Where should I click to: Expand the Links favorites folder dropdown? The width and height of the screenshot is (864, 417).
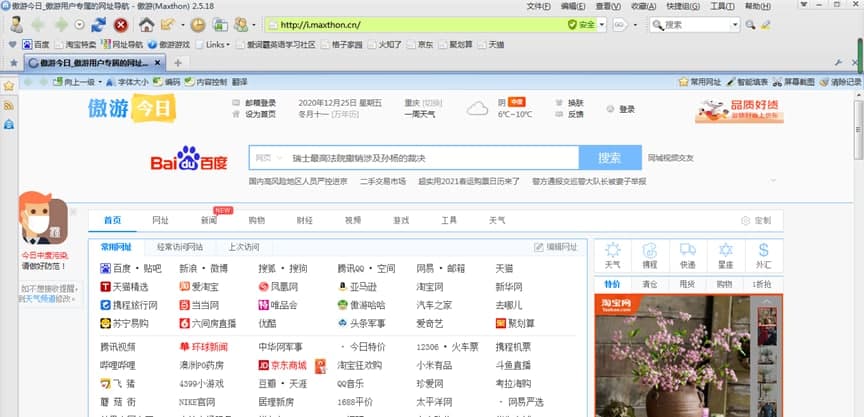(x=228, y=45)
